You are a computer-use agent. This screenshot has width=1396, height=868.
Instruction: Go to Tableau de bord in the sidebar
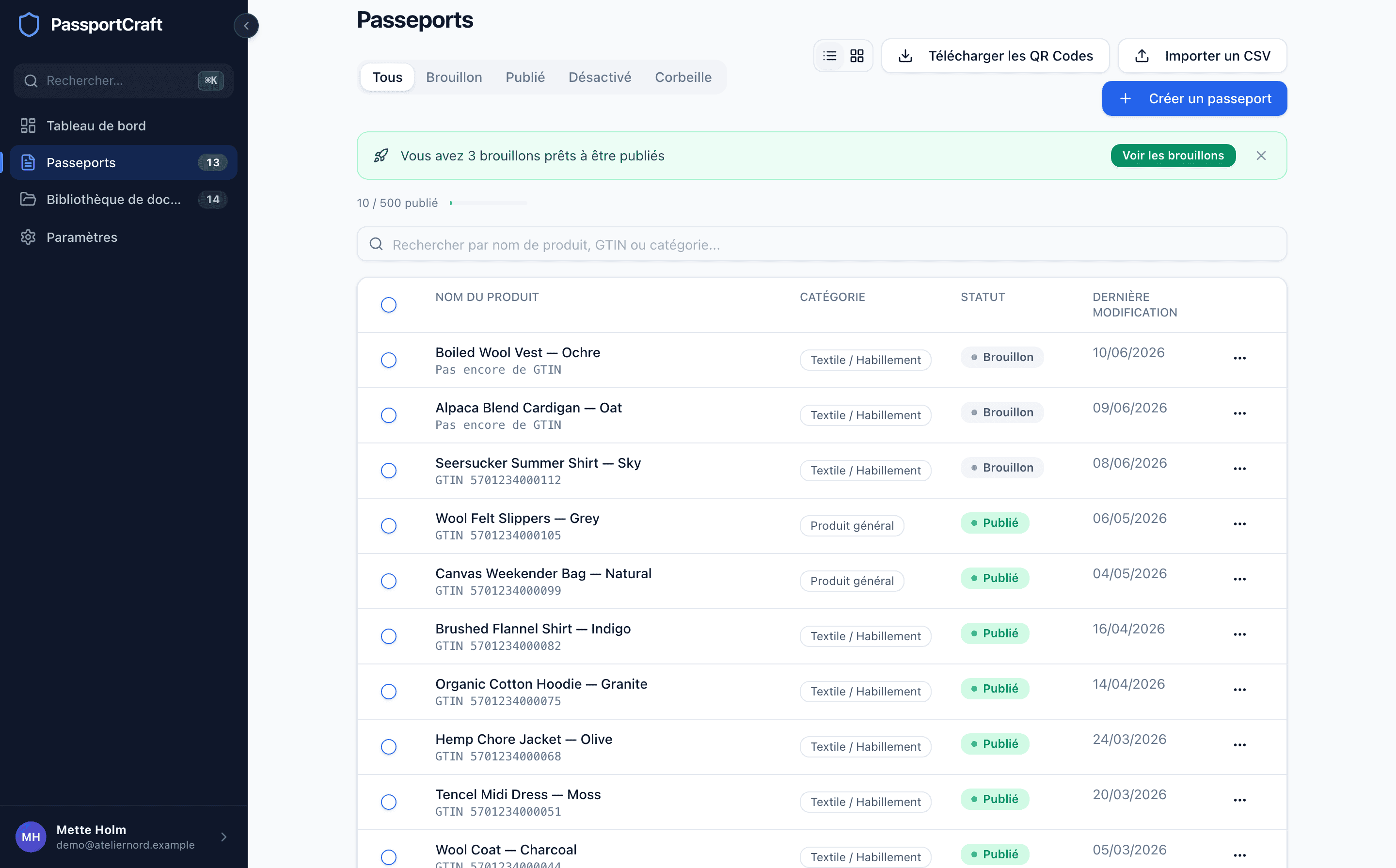(x=124, y=126)
